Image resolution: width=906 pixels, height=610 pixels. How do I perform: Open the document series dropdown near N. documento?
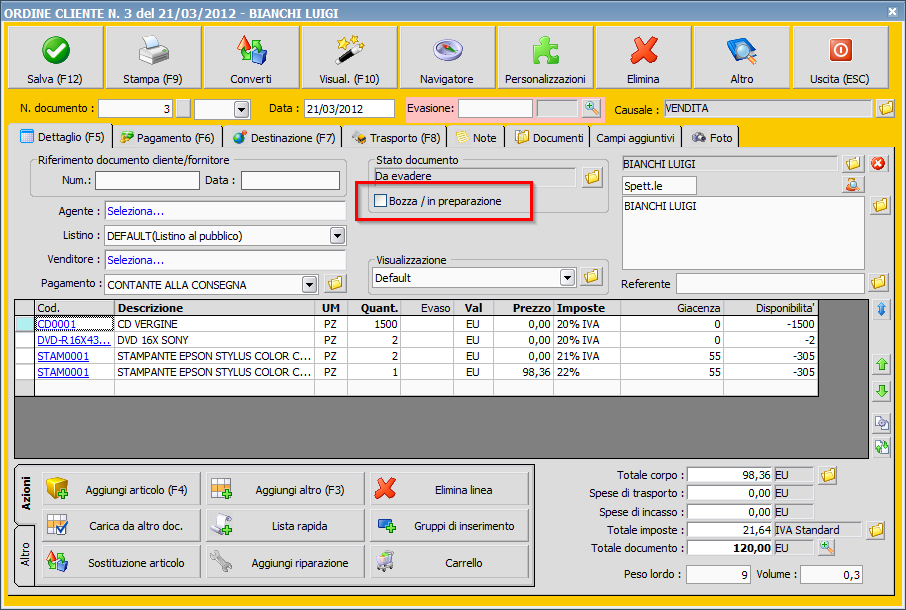(x=242, y=109)
